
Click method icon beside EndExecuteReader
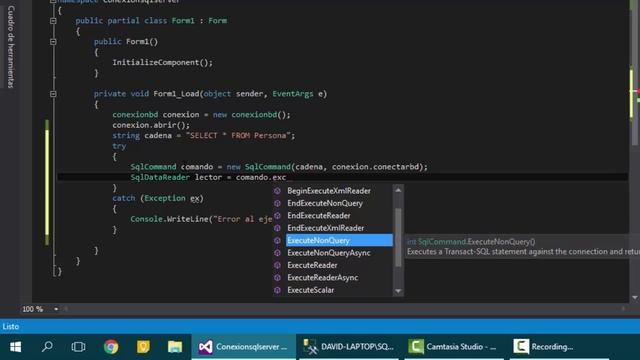tap(277, 216)
